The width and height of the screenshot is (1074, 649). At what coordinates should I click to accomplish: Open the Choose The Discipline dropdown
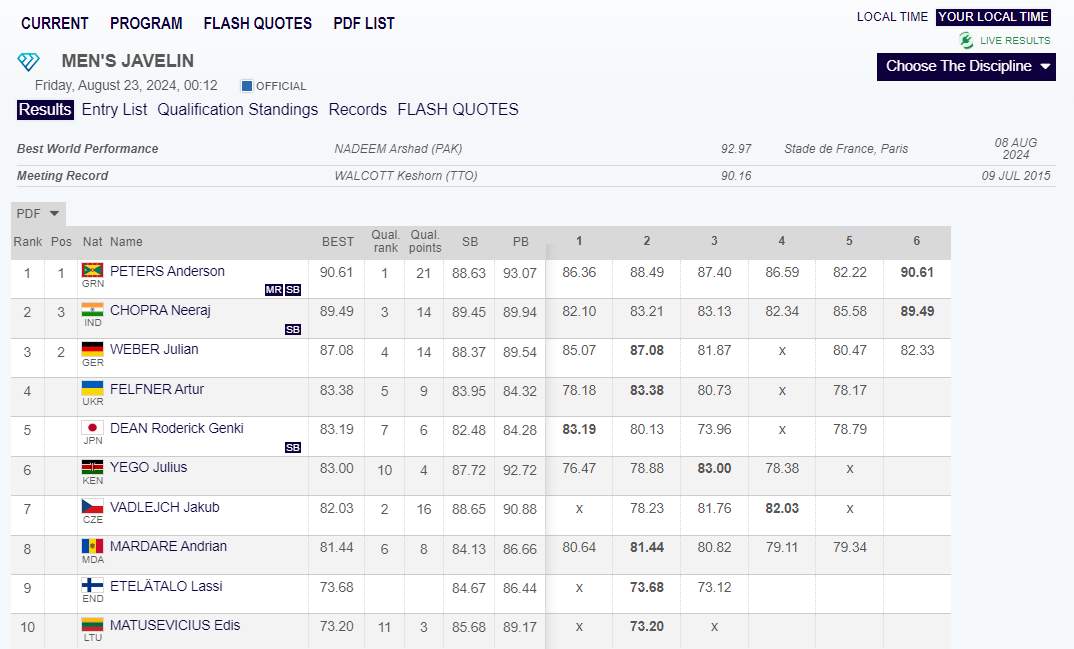coord(966,66)
